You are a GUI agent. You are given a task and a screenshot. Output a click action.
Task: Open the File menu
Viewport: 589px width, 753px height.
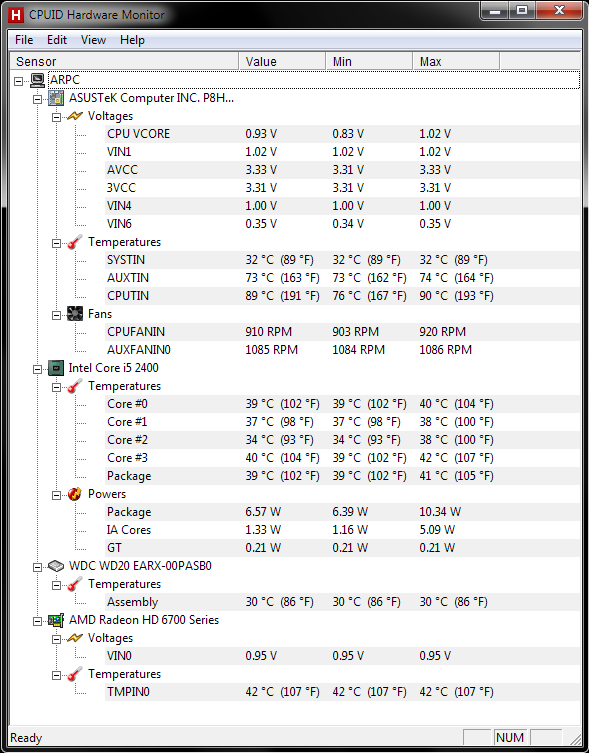pos(24,40)
